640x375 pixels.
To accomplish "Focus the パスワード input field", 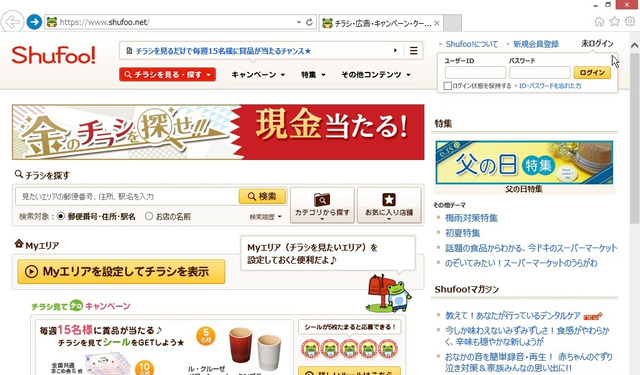I will [x=540, y=73].
